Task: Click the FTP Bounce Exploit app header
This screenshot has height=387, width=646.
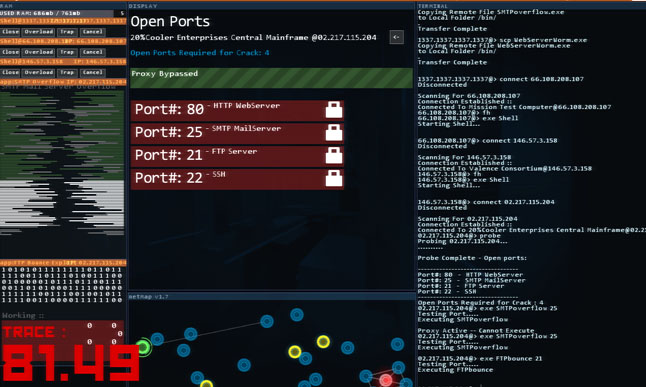Action: point(63,263)
